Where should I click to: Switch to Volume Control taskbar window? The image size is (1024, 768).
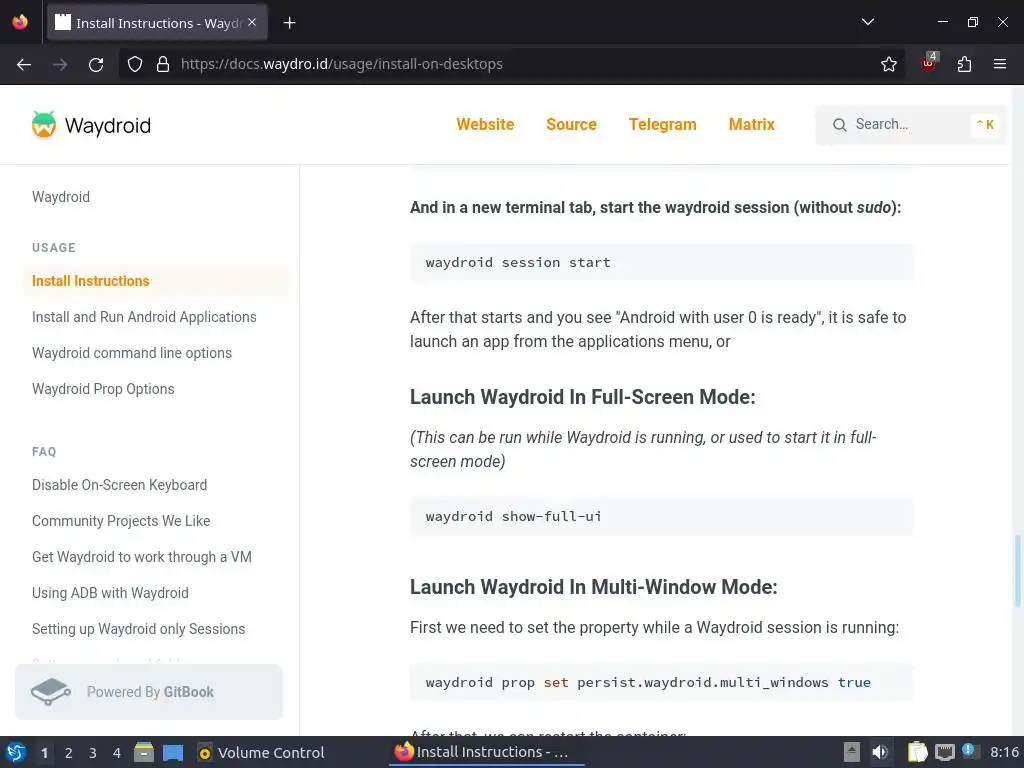[x=261, y=753]
